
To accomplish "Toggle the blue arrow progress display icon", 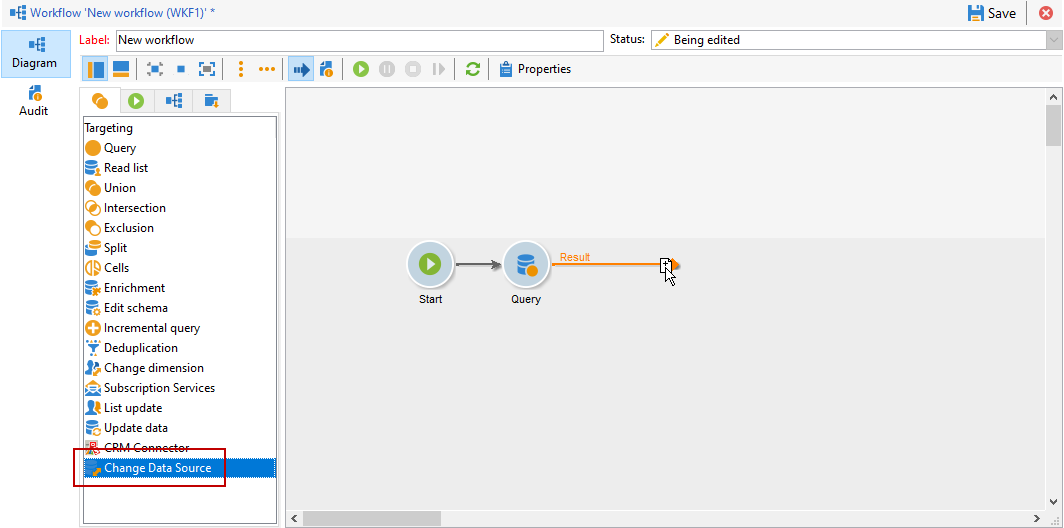I will (x=301, y=69).
